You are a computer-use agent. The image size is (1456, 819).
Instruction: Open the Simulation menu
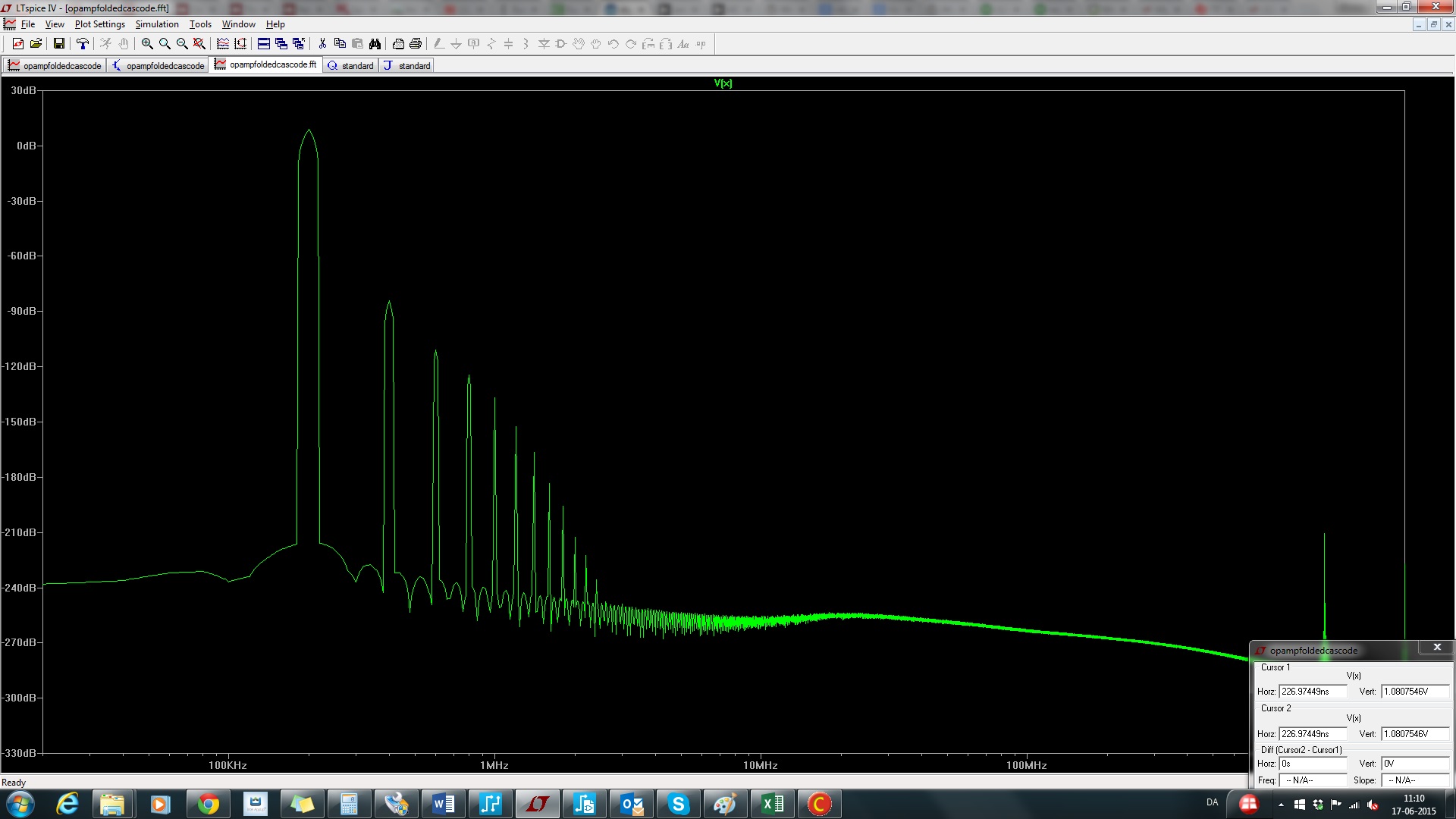(157, 24)
